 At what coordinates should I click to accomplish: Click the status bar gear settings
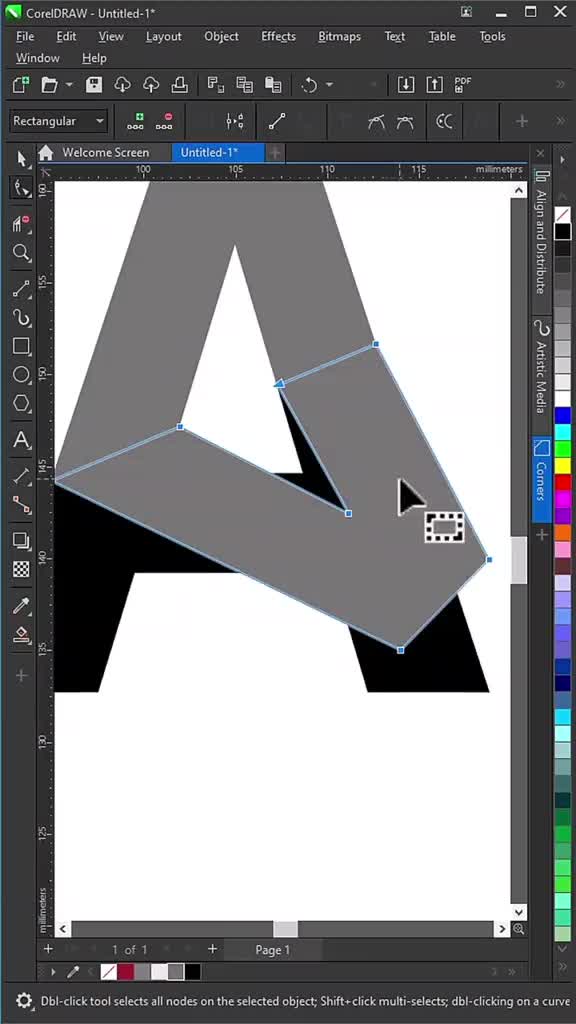(24, 1001)
